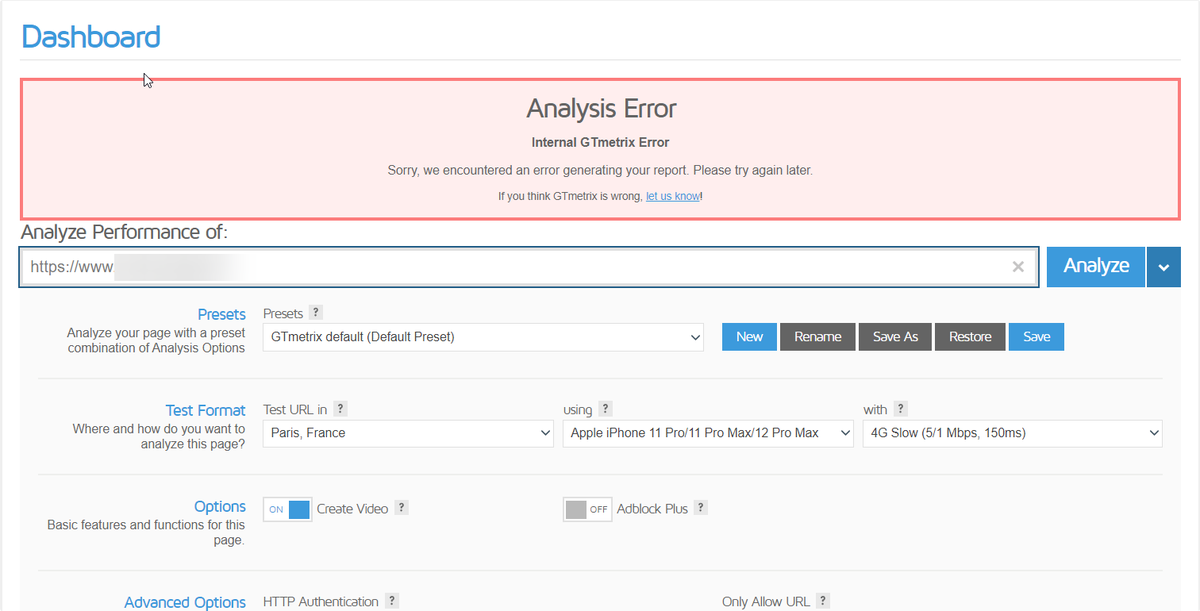
Task: Open help icon beside the using label
Action: coord(606,409)
